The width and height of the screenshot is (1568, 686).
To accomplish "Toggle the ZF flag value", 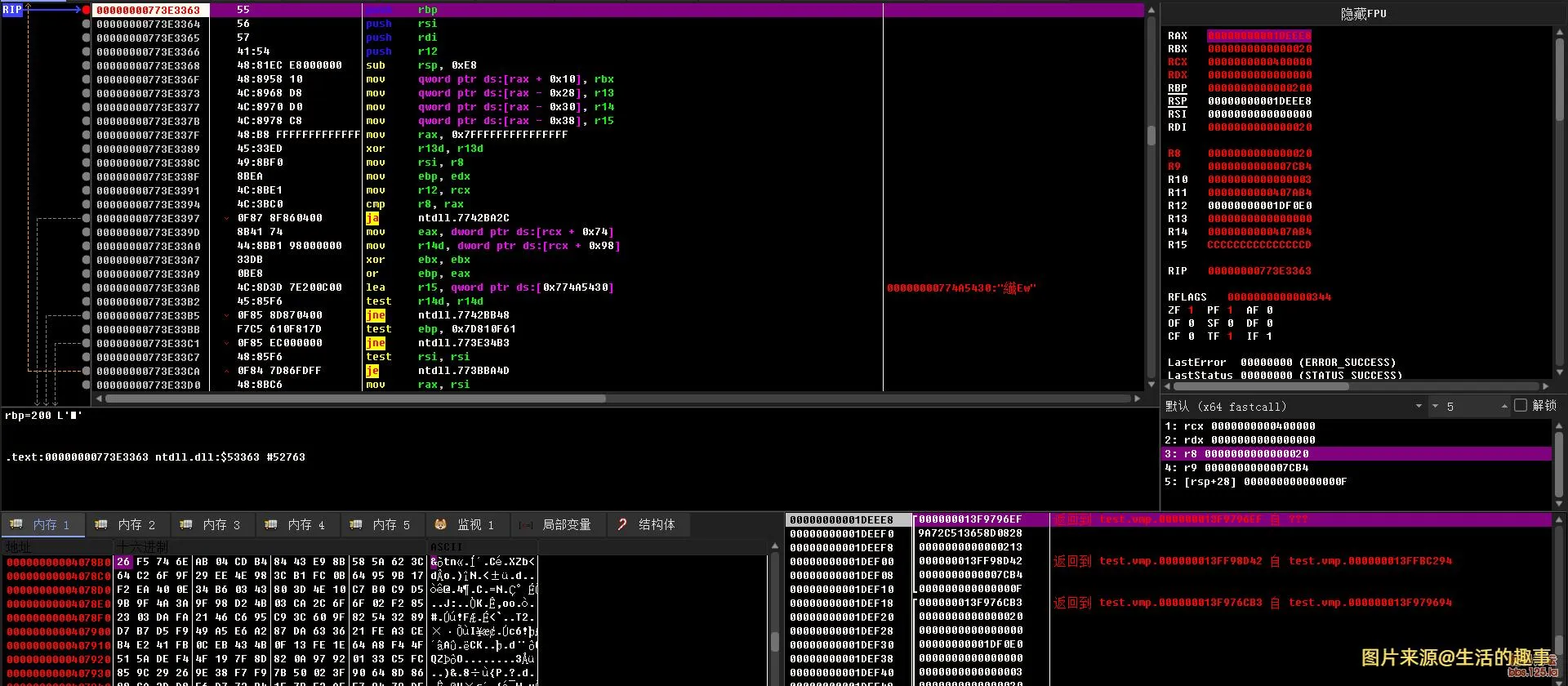I will [x=1191, y=310].
